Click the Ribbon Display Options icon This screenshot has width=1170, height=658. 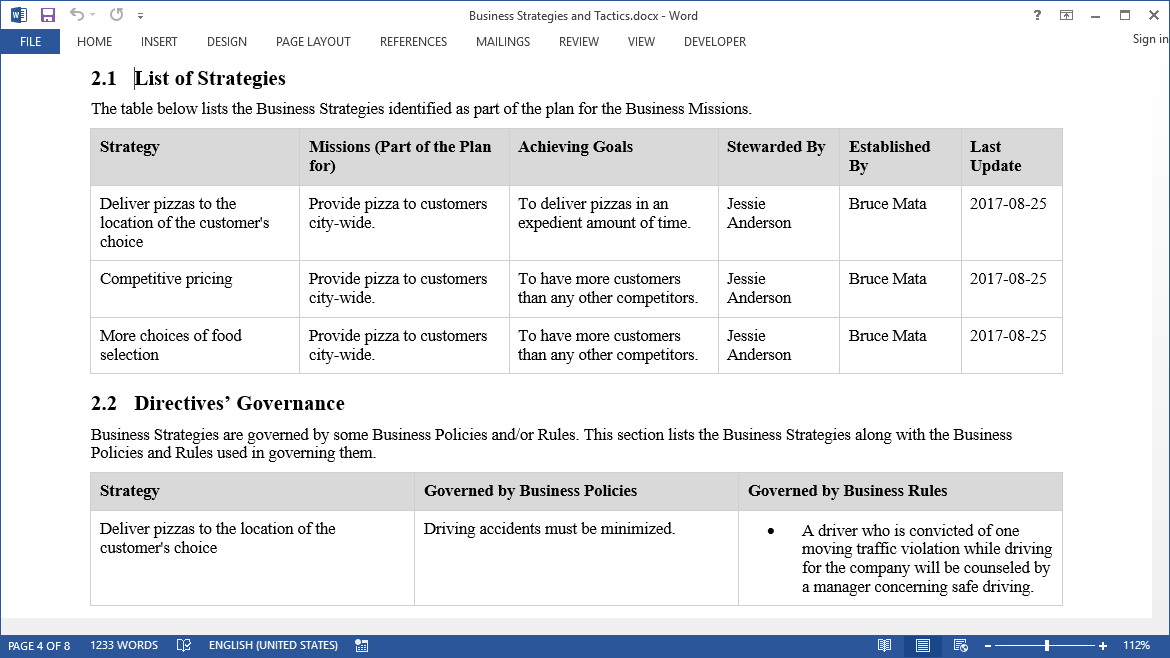(1067, 15)
